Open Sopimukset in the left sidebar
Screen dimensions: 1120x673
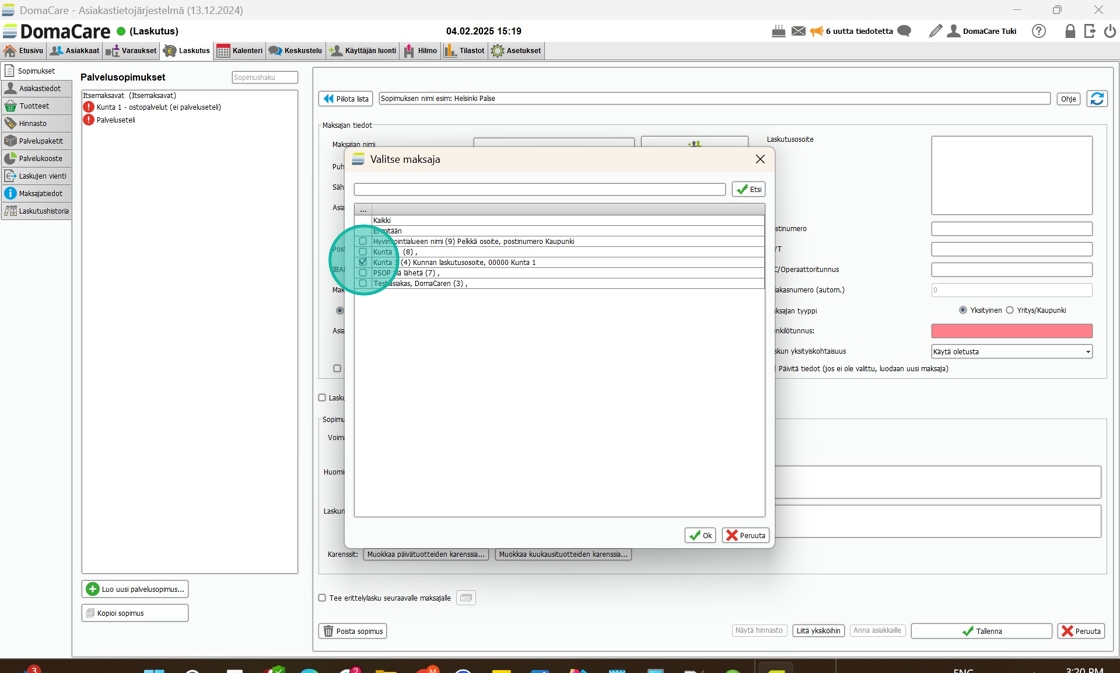[x=36, y=71]
